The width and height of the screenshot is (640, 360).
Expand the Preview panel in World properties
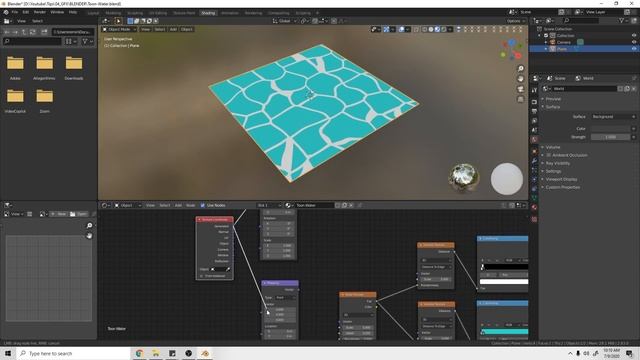click(553, 99)
